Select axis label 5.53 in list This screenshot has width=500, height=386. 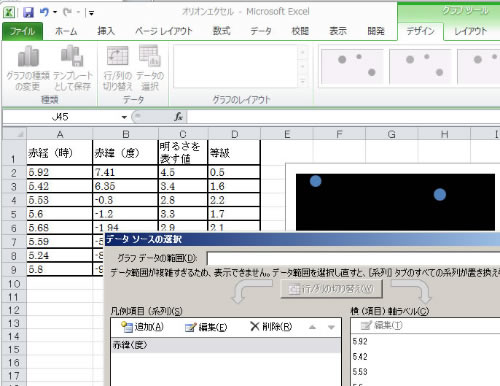[360, 371]
